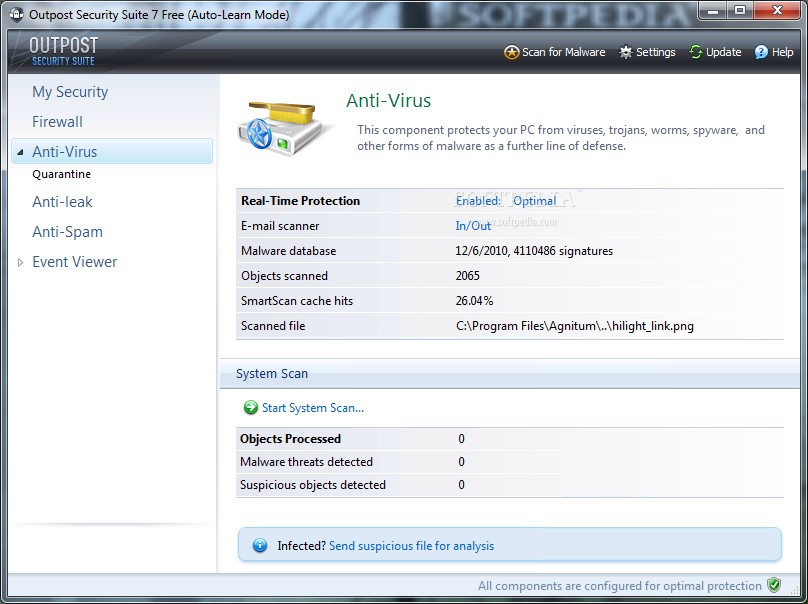Image resolution: width=808 pixels, height=604 pixels.
Task: Click the 2065 objects scanned value
Action: pyautogui.click(x=467, y=276)
